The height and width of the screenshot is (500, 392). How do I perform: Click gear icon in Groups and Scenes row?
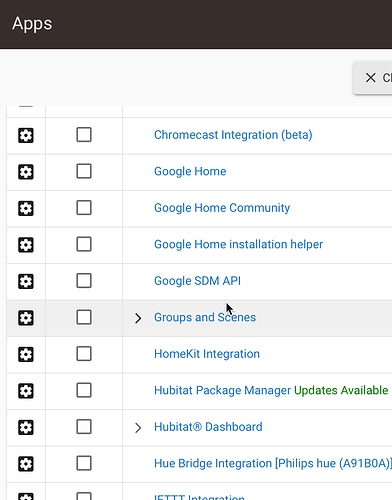click(x=26, y=318)
